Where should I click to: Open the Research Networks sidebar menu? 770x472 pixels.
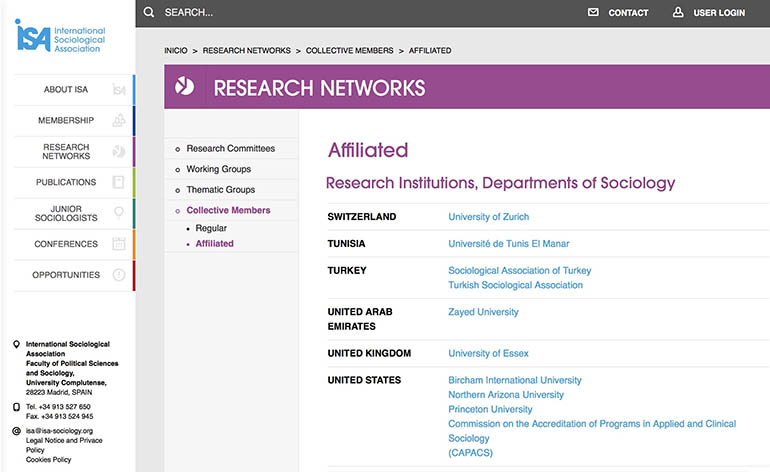click(66, 151)
